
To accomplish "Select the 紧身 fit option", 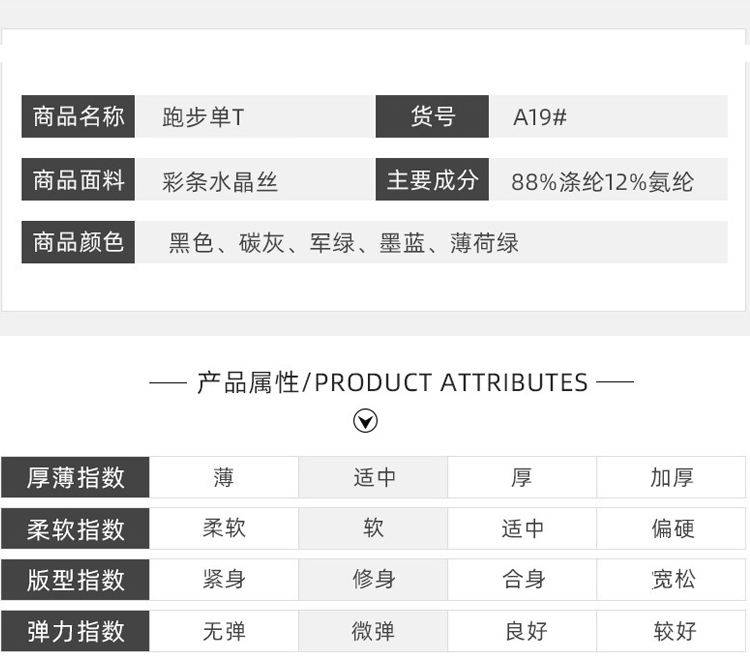I will coord(224,580).
